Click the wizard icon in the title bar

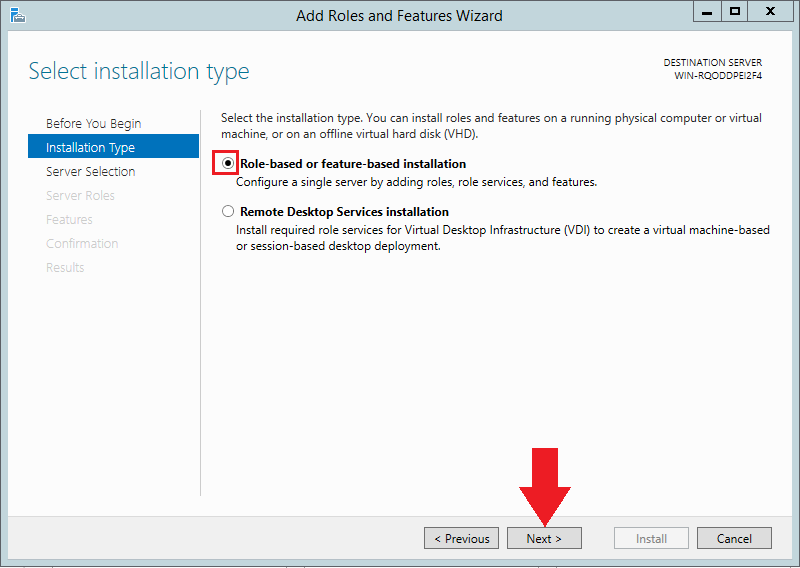point(17,14)
